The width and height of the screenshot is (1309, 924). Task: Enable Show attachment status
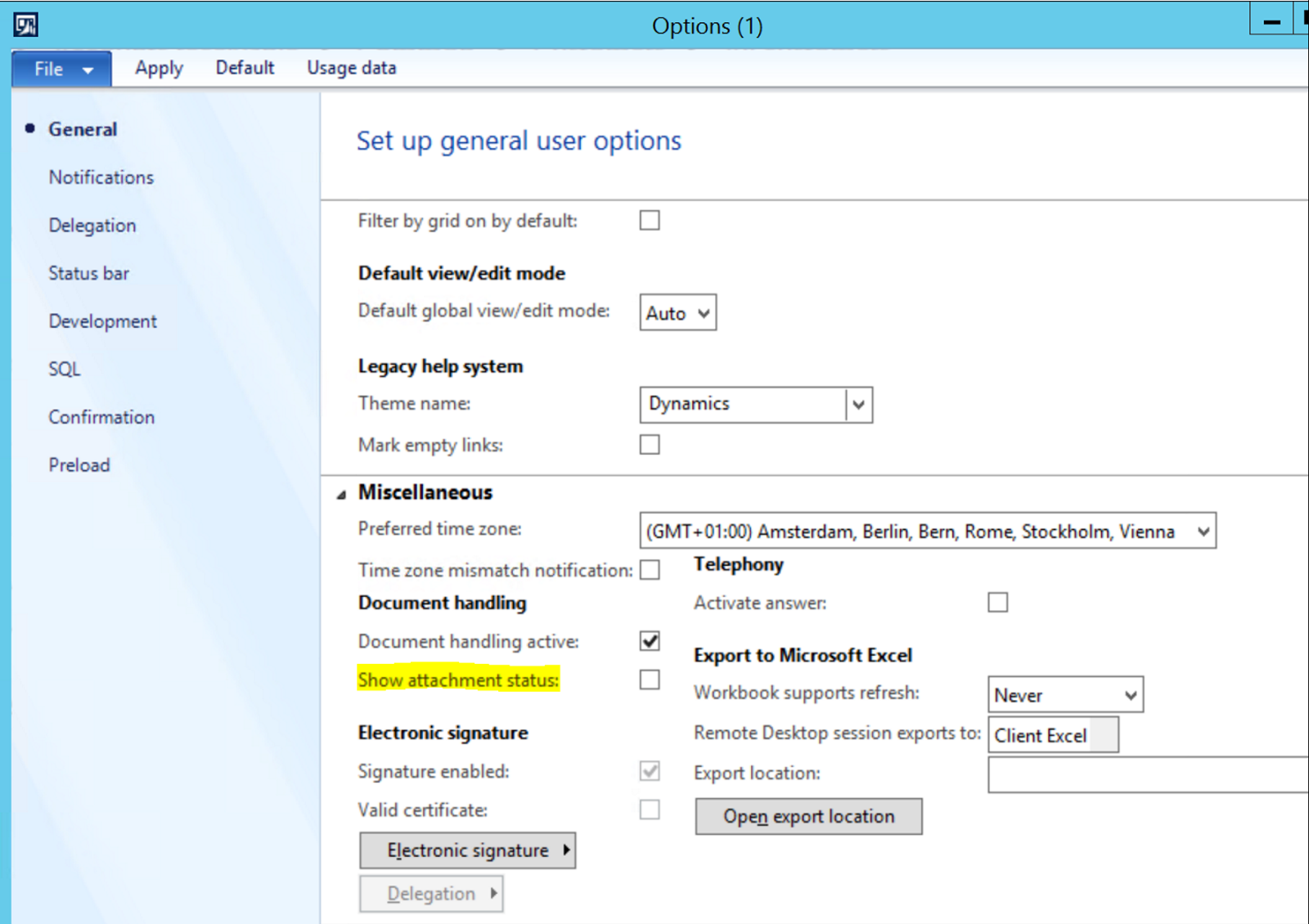point(649,680)
